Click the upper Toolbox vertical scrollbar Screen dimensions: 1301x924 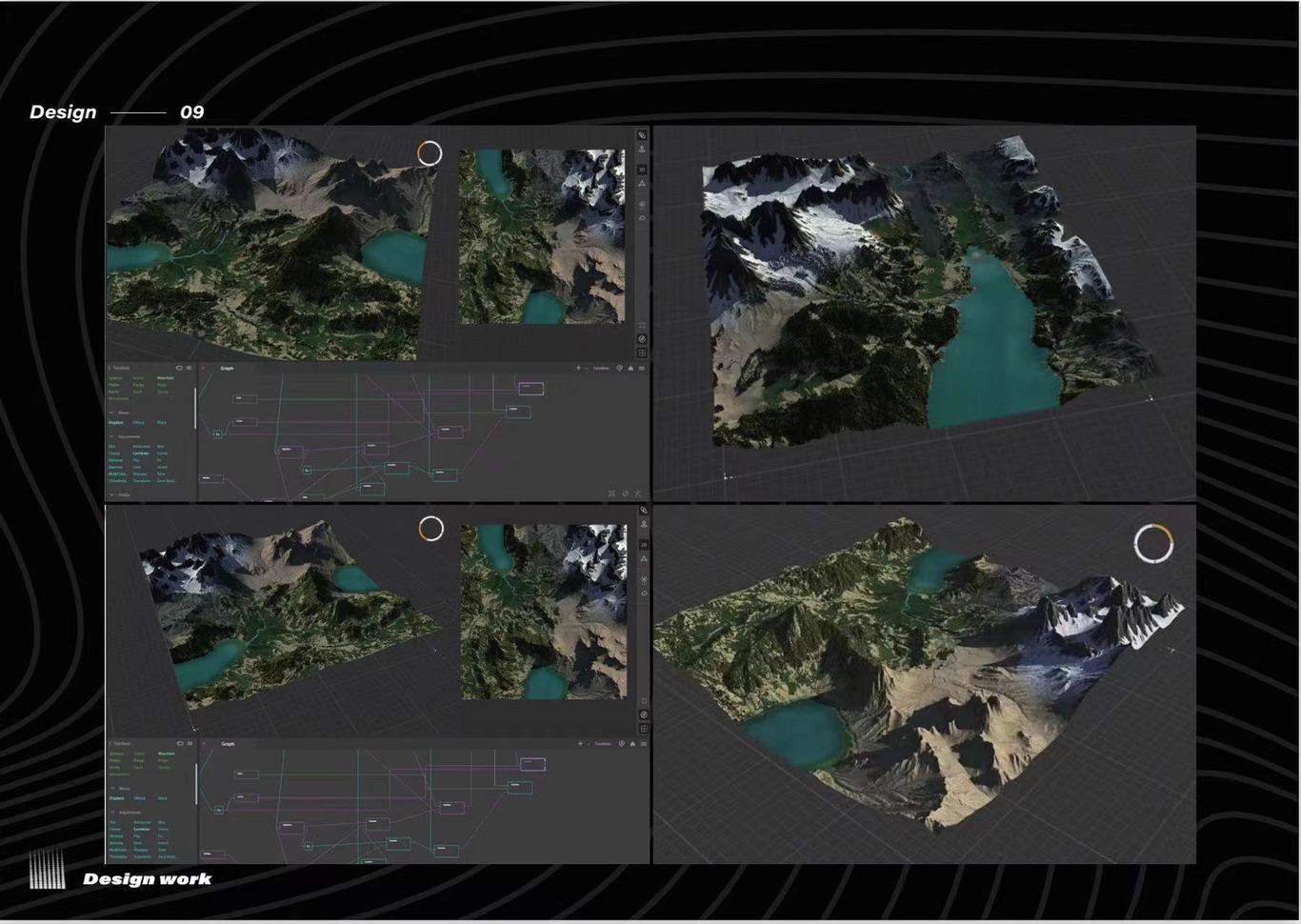[x=195, y=409]
